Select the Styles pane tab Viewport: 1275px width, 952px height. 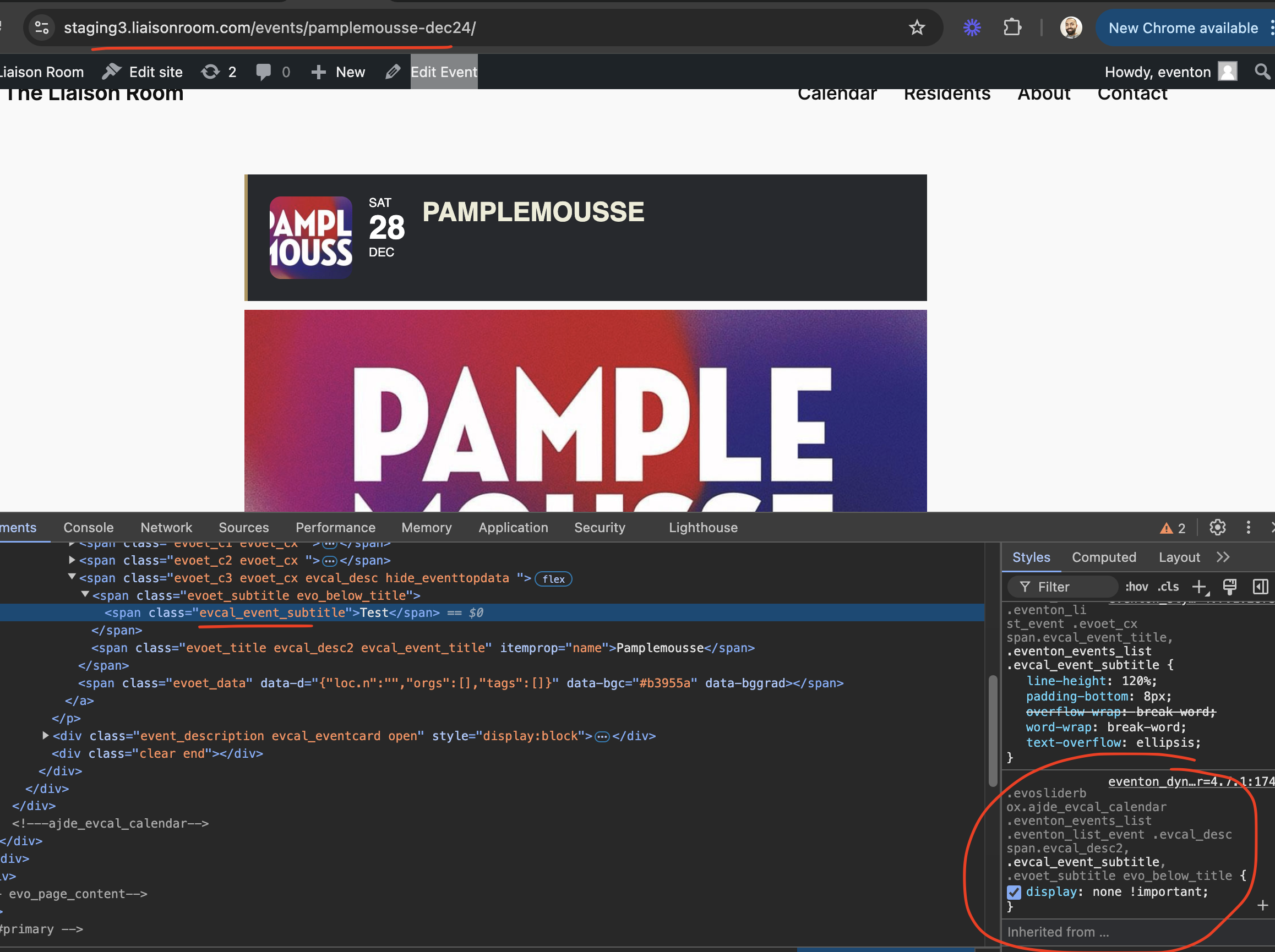tap(1031, 557)
